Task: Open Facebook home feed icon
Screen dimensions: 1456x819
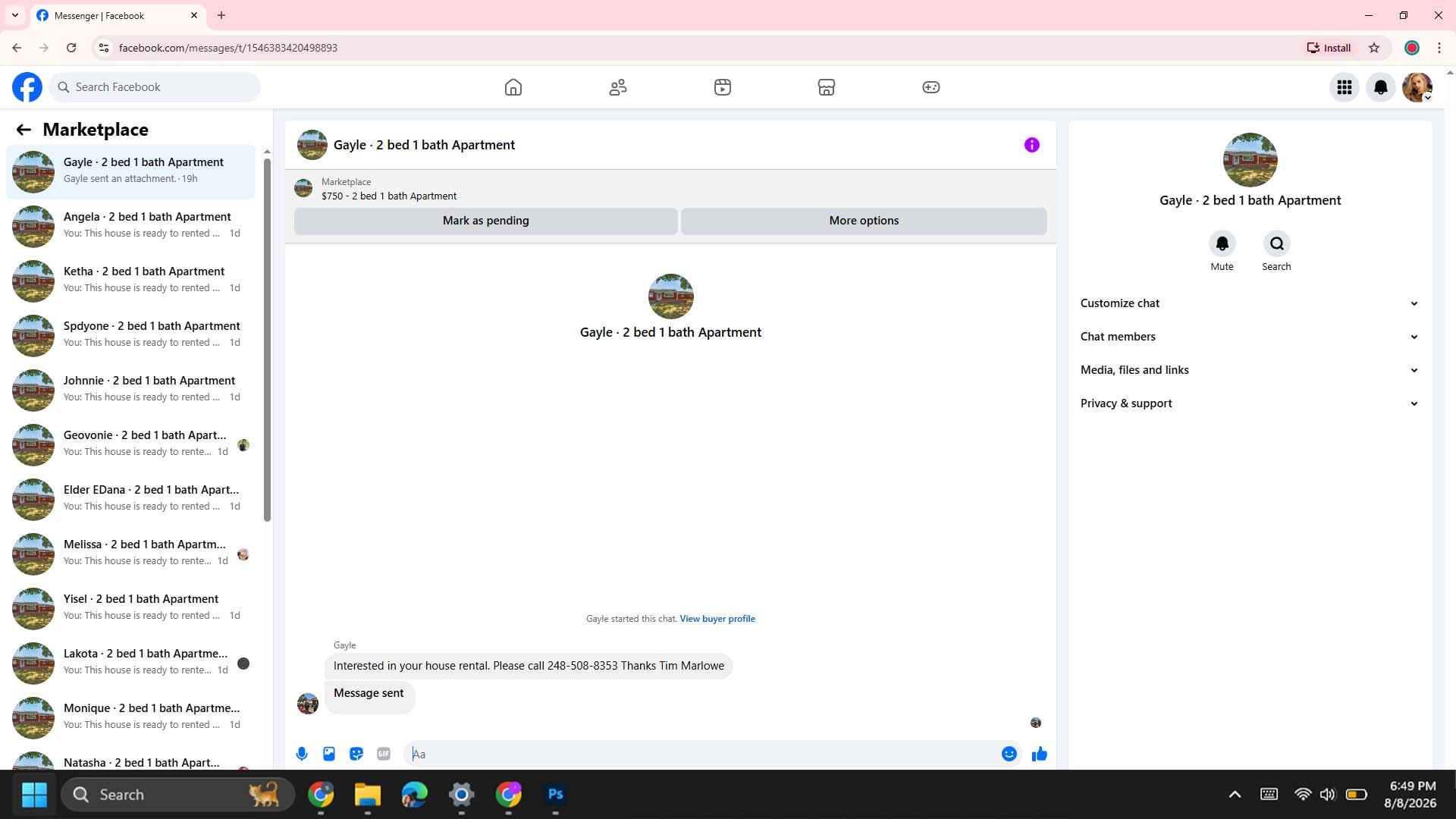Action: 513,87
